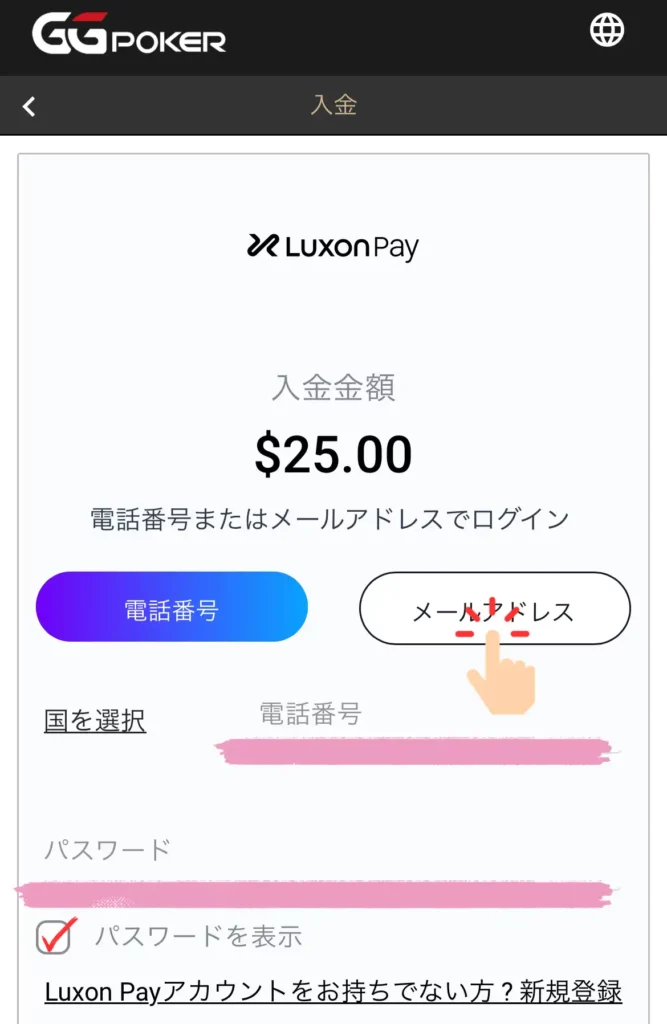Open the 国を選択 country selector
The width and height of the screenshot is (667, 1024).
point(95,721)
